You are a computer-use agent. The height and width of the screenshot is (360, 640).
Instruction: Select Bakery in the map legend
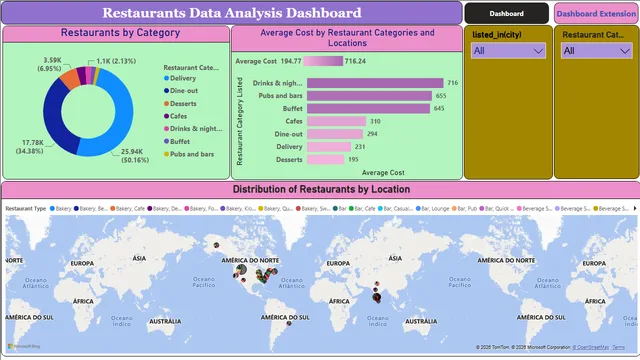[x=60, y=208]
